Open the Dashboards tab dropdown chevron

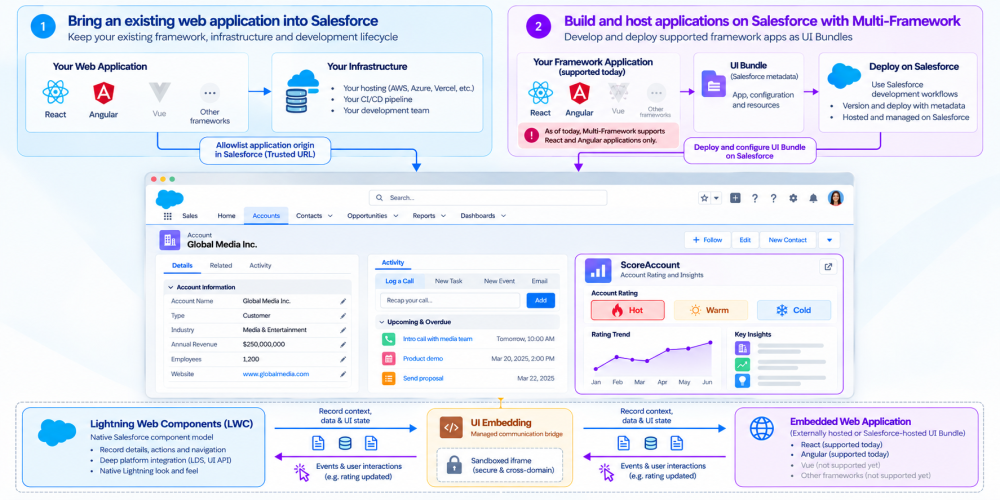[x=504, y=216]
